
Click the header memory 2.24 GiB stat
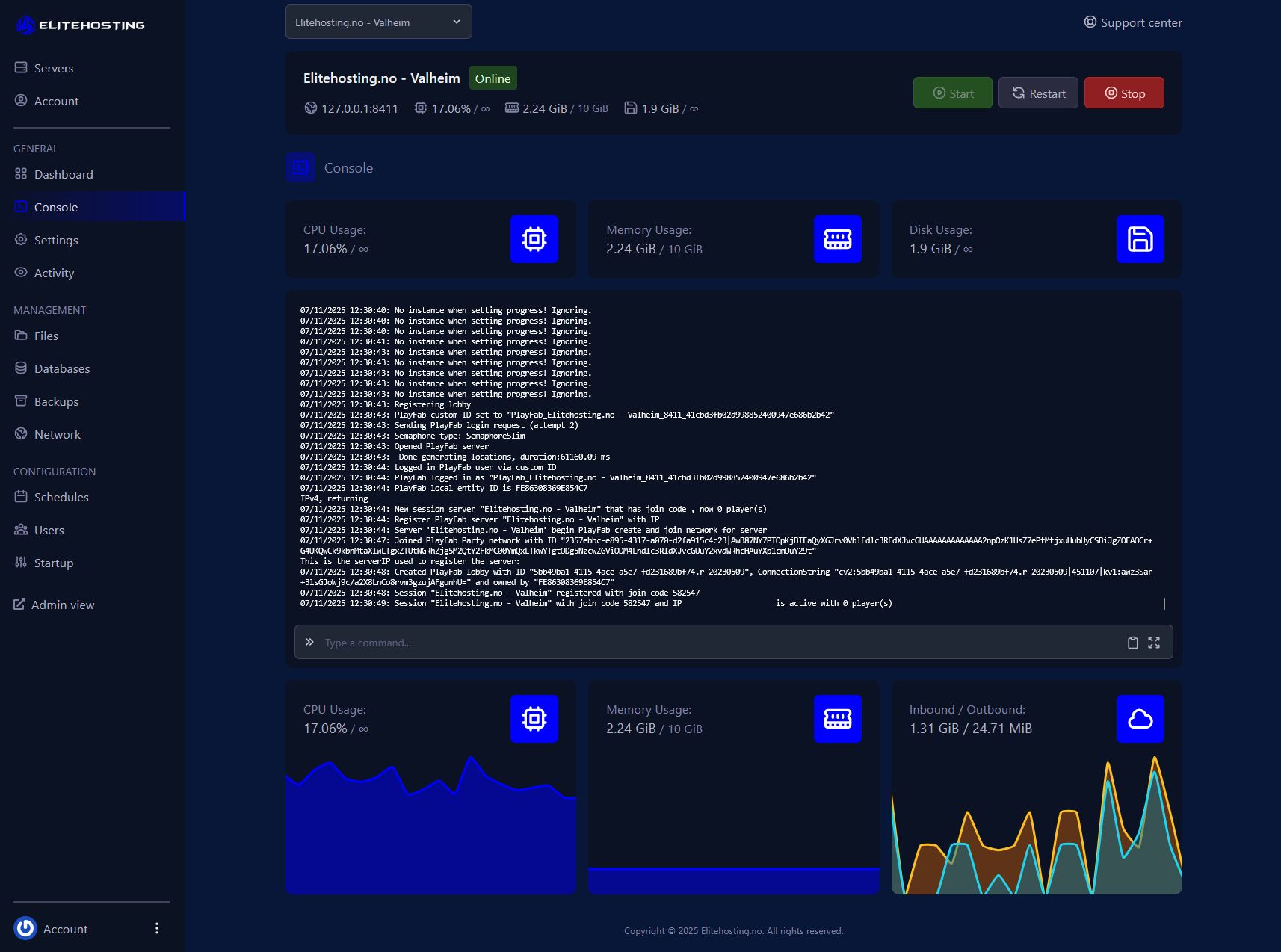(x=557, y=108)
